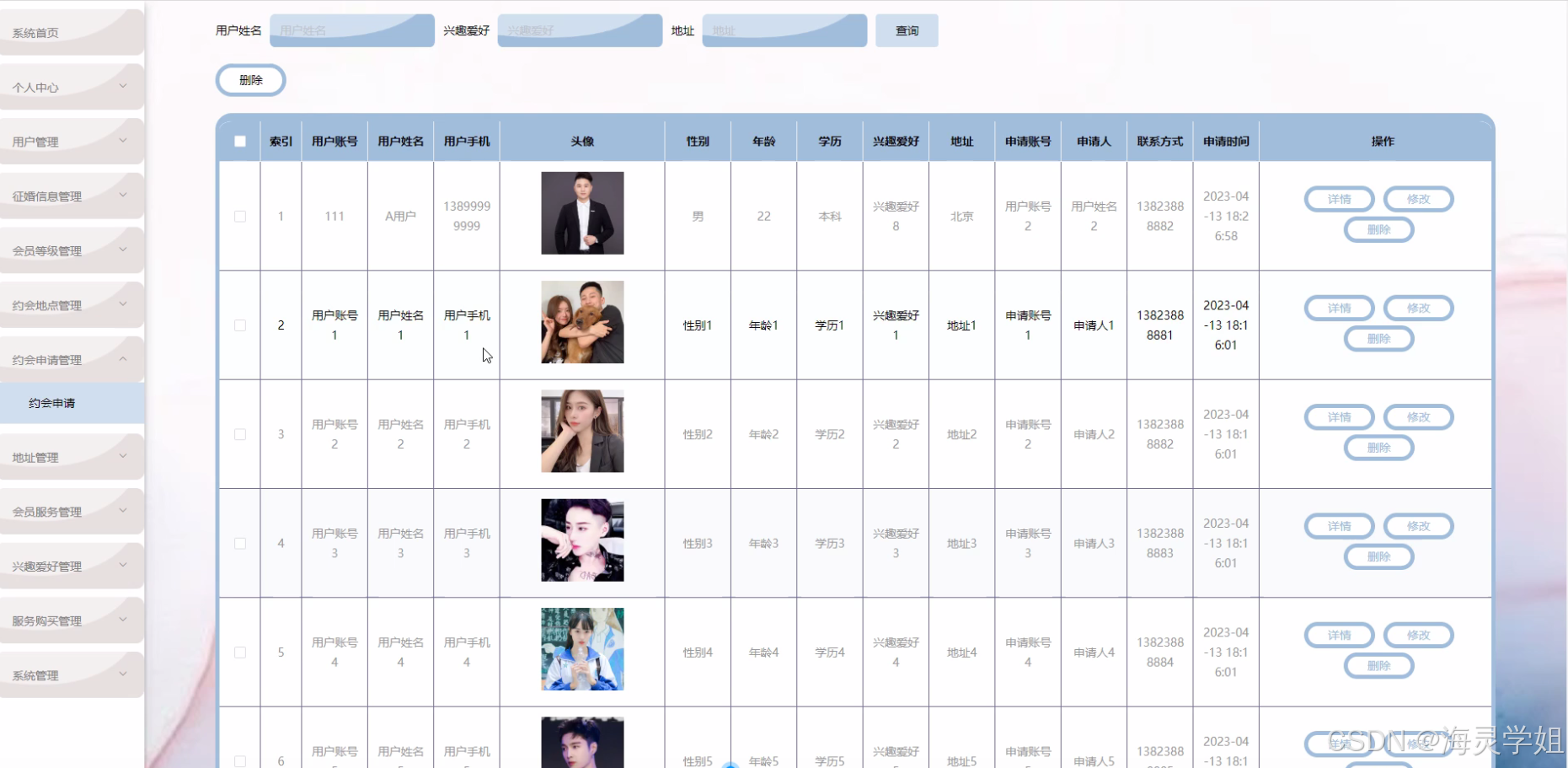
Task: Check the box for the 申请人3 row
Action: tap(240, 544)
